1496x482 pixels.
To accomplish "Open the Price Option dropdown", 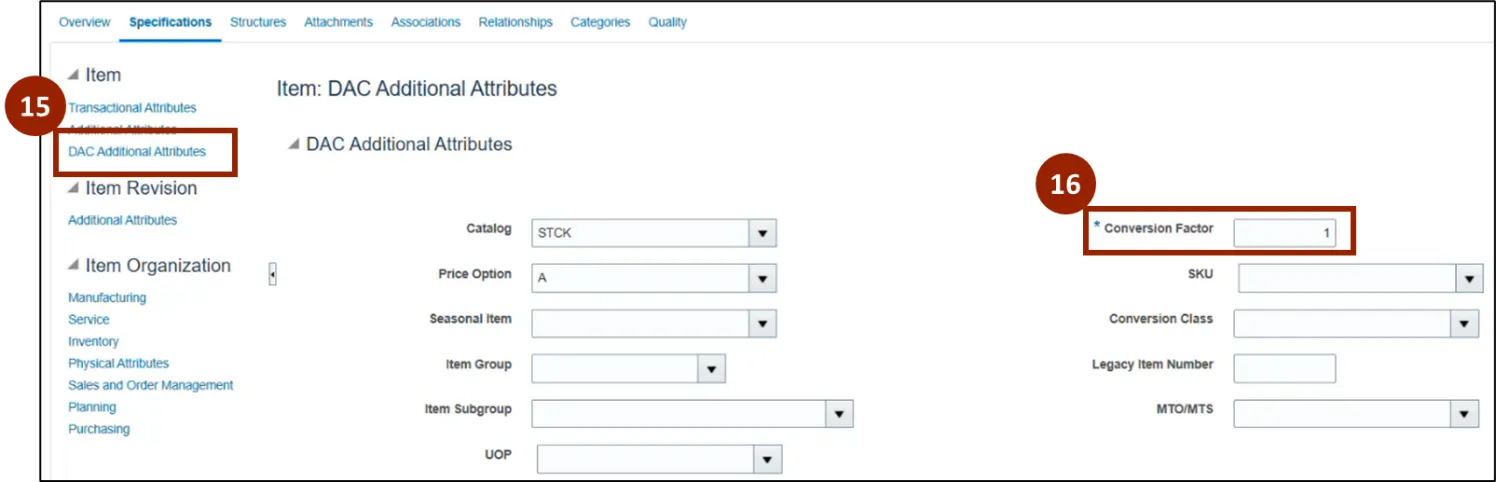I will [x=763, y=278].
